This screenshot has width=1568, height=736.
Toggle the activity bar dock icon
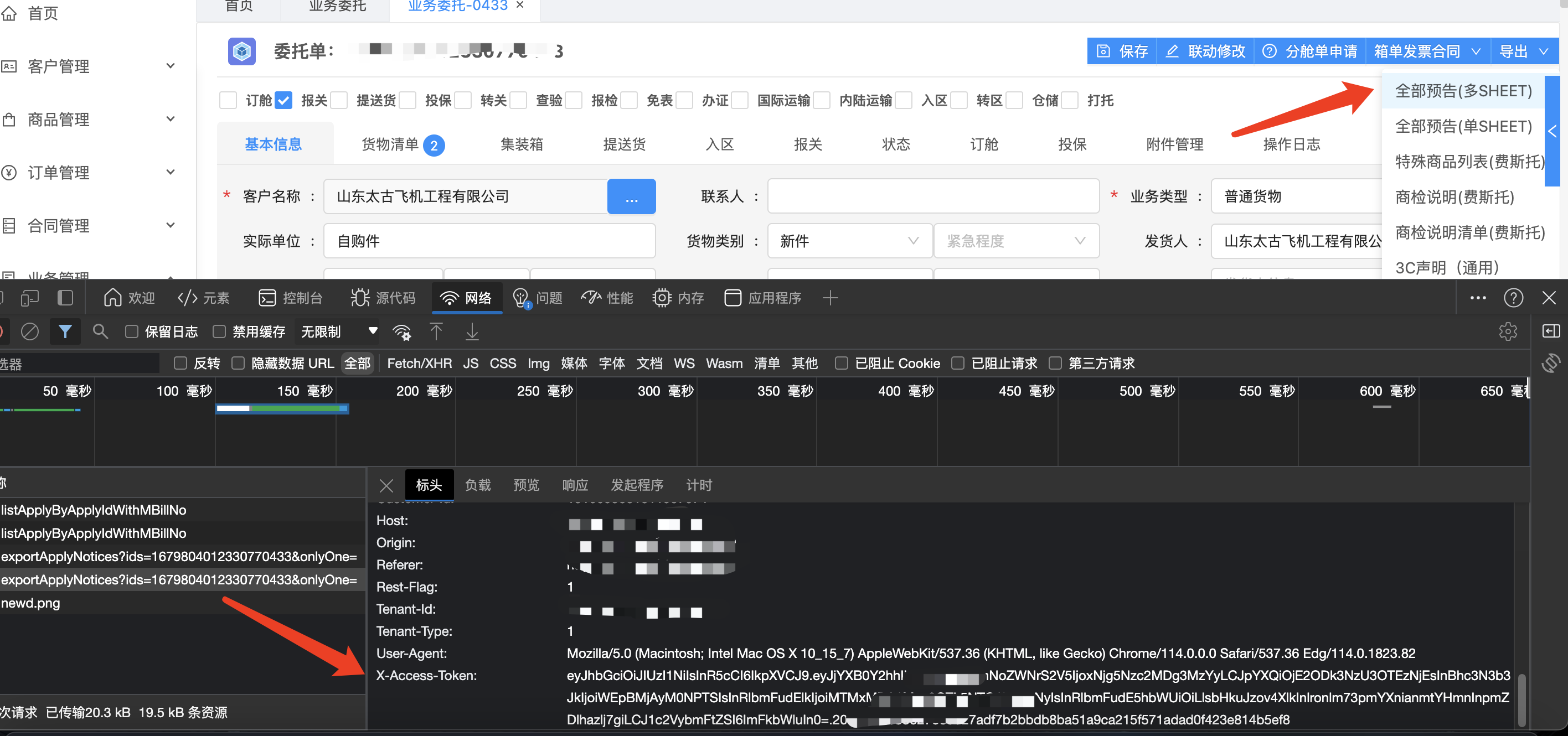(65, 297)
